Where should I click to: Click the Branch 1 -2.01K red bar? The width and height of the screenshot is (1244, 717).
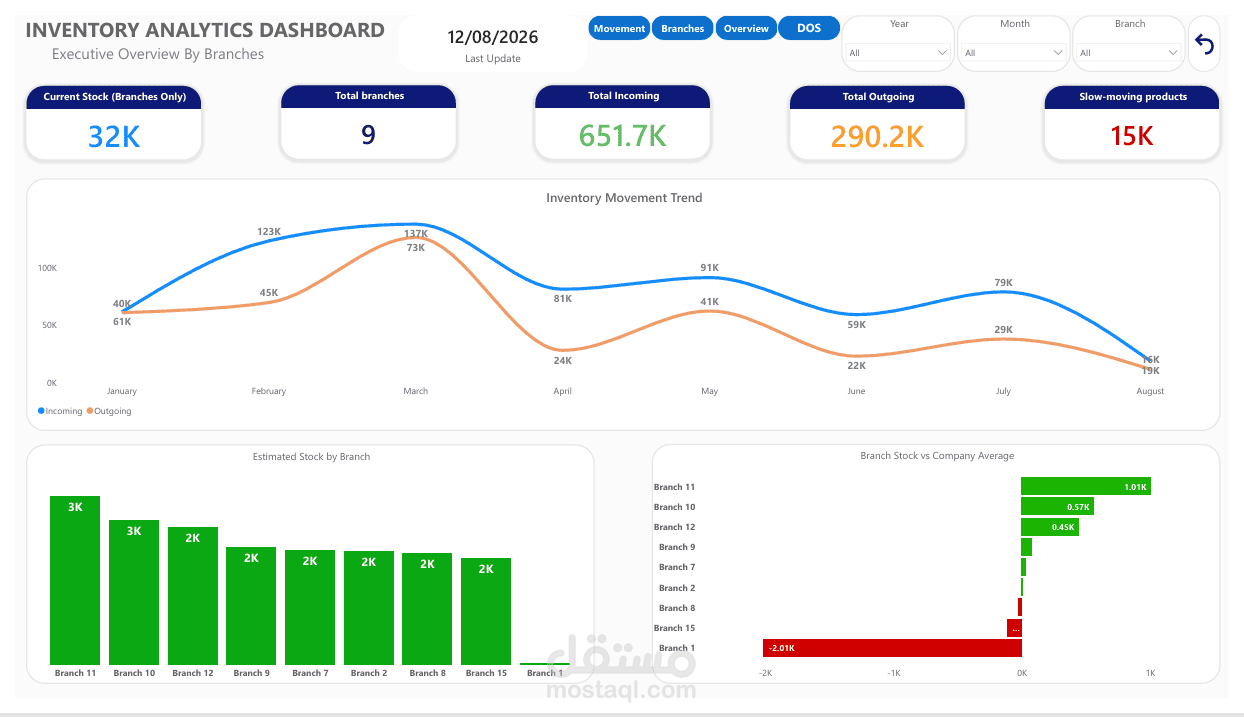tap(892, 648)
